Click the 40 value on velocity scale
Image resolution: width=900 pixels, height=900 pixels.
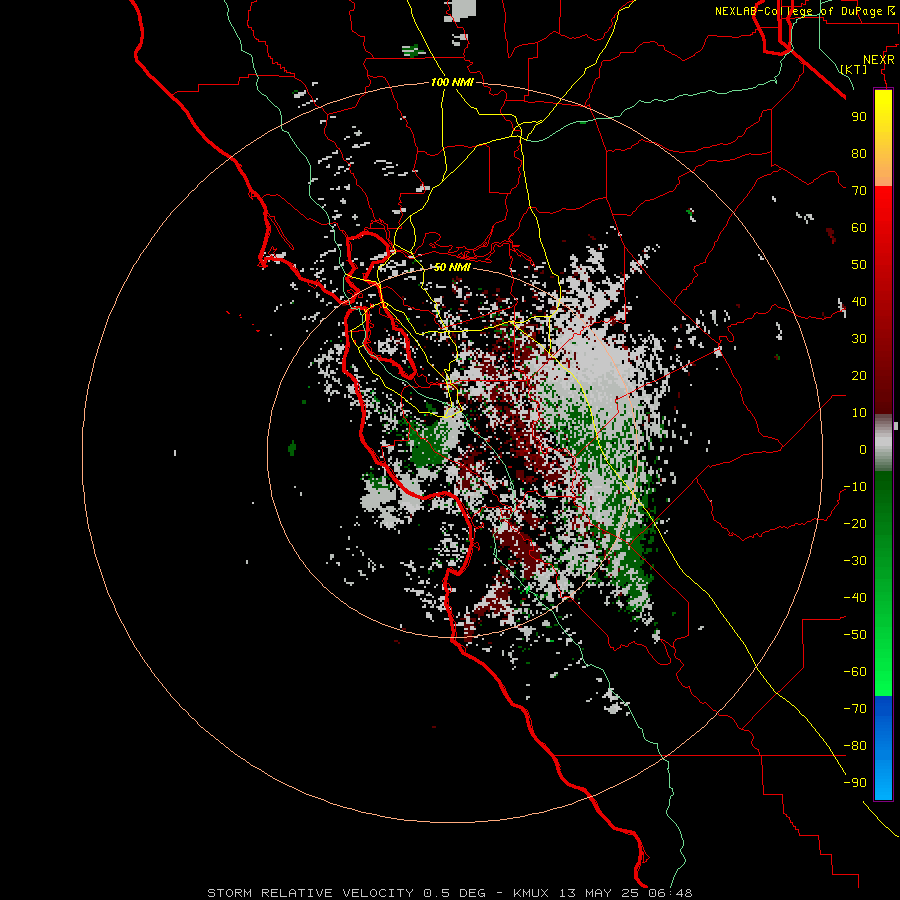pyautogui.click(x=859, y=301)
